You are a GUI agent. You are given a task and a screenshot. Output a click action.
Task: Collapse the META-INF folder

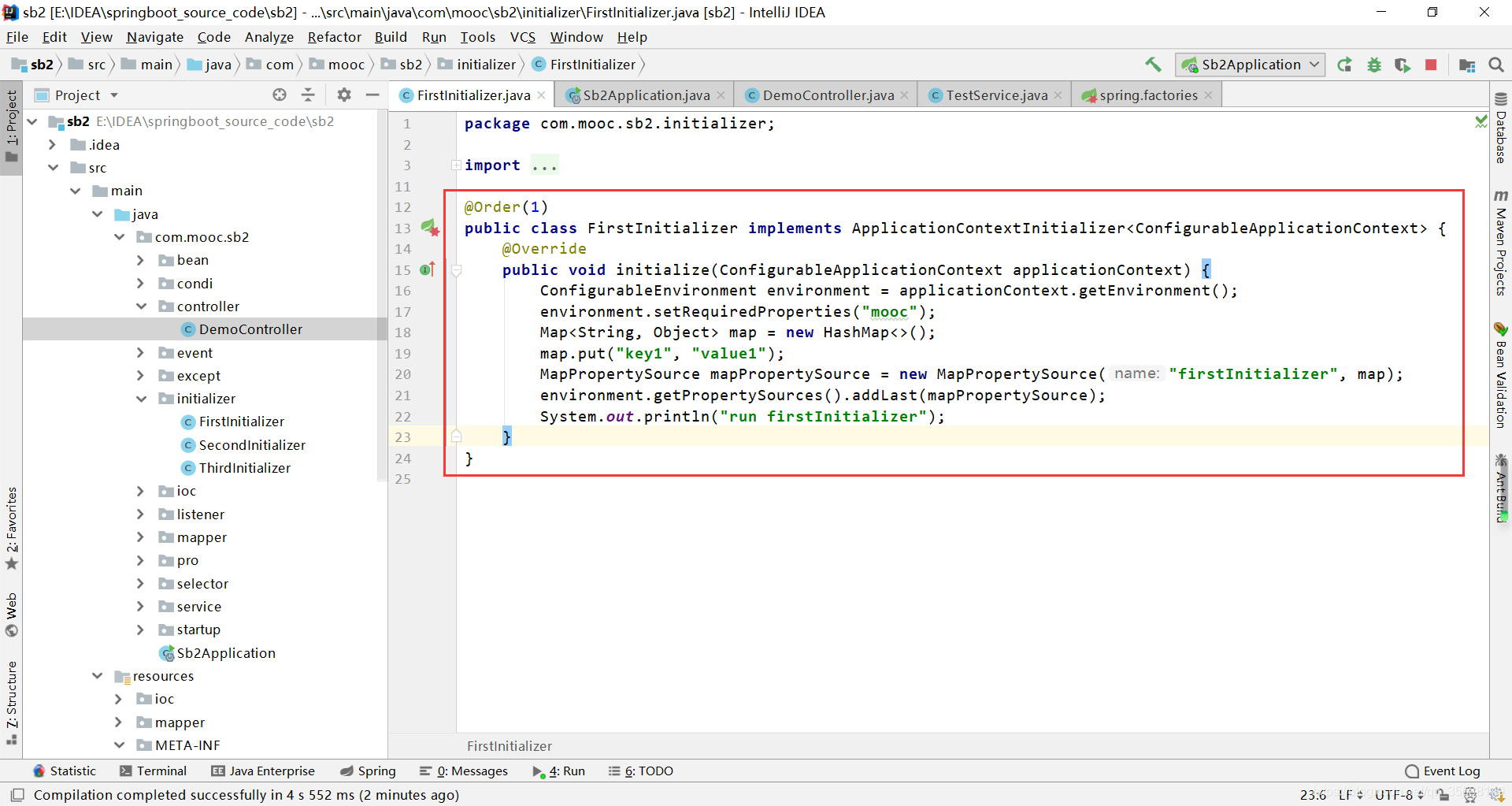pos(120,745)
